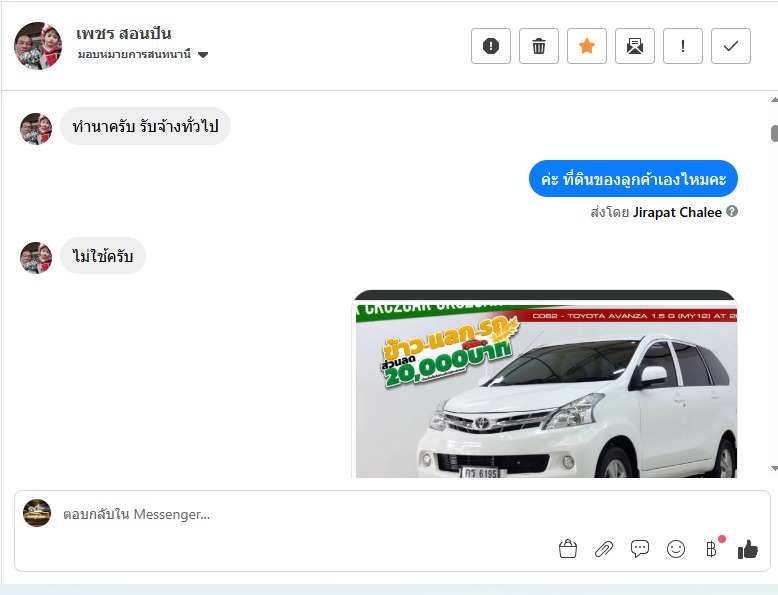Delete conversation using trash icon
This screenshot has width=778, height=595.
click(x=539, y=46)
